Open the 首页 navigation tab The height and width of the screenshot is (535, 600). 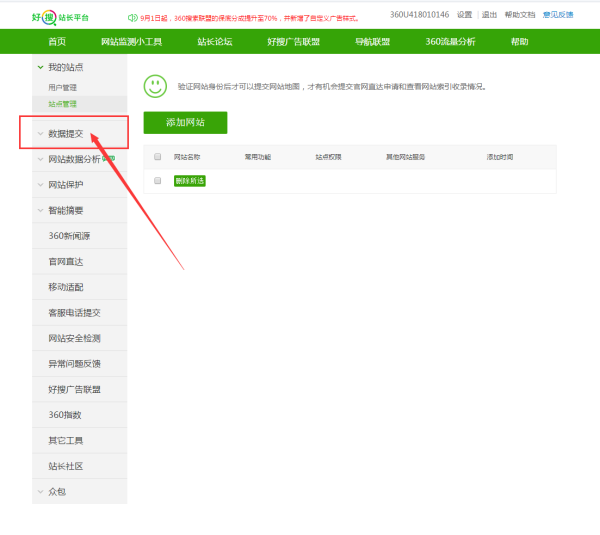(x=57, y=41)
